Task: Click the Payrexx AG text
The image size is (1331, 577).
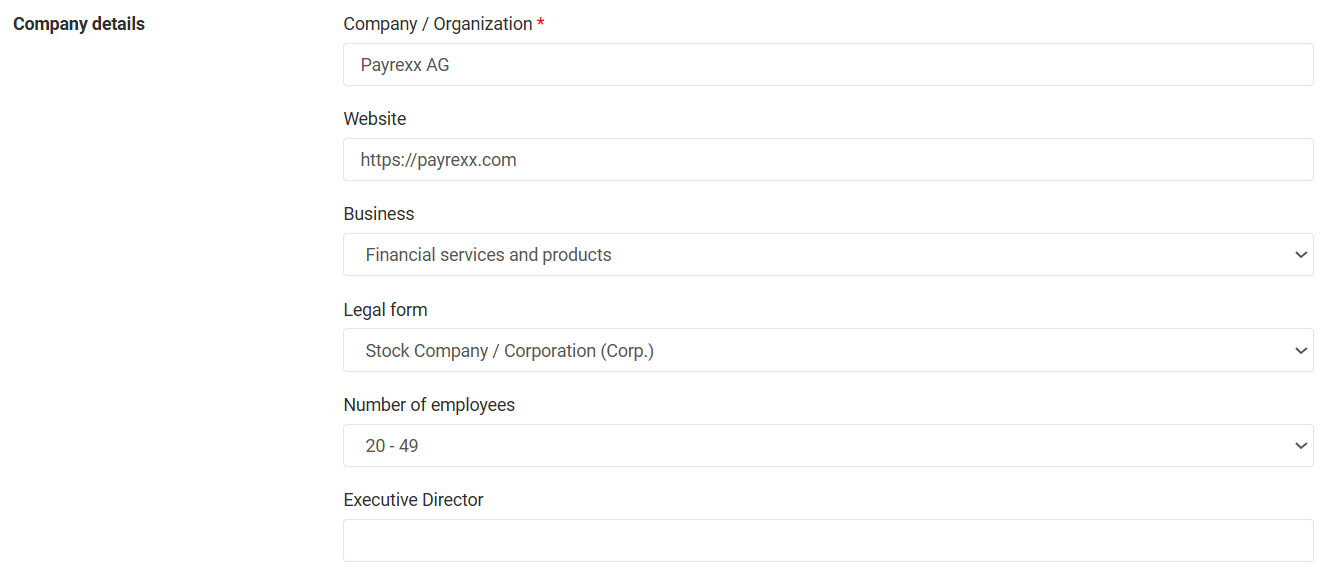Action: (x=405, y=65)
